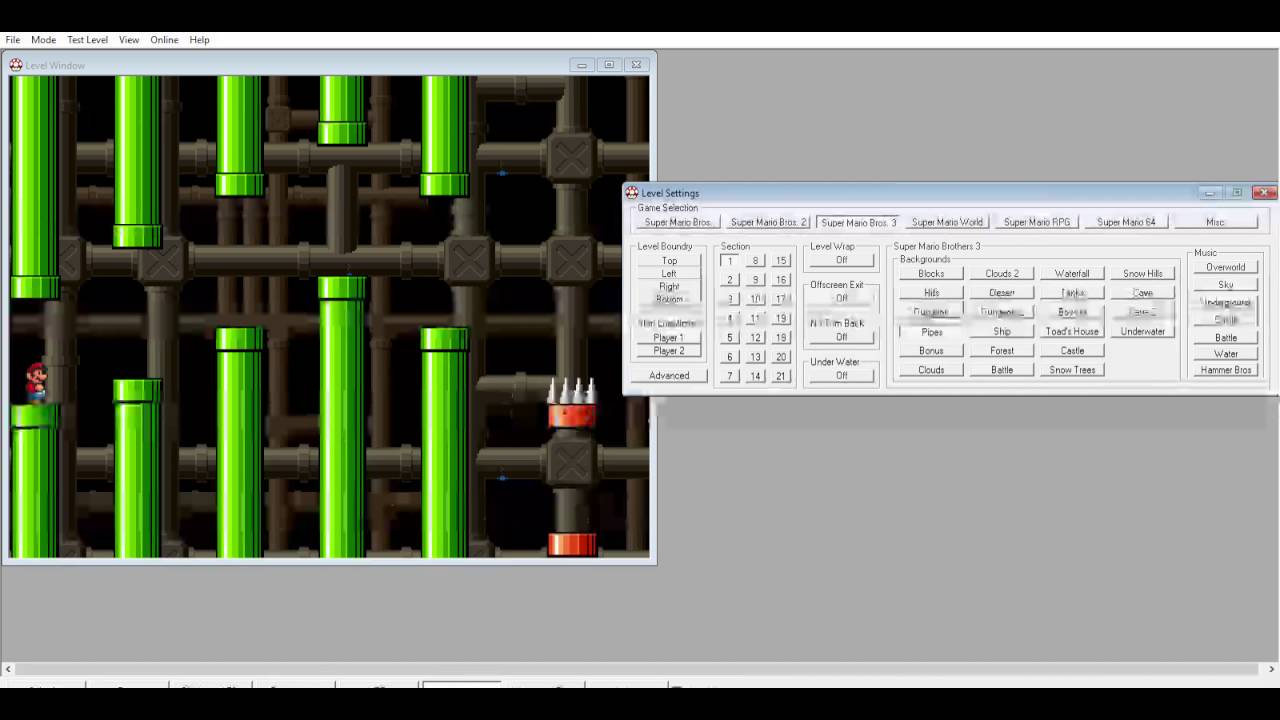This screenshot has width=1280, height=720.
Task: Choose the Cave background
Action: click(x=1143, y=293)
